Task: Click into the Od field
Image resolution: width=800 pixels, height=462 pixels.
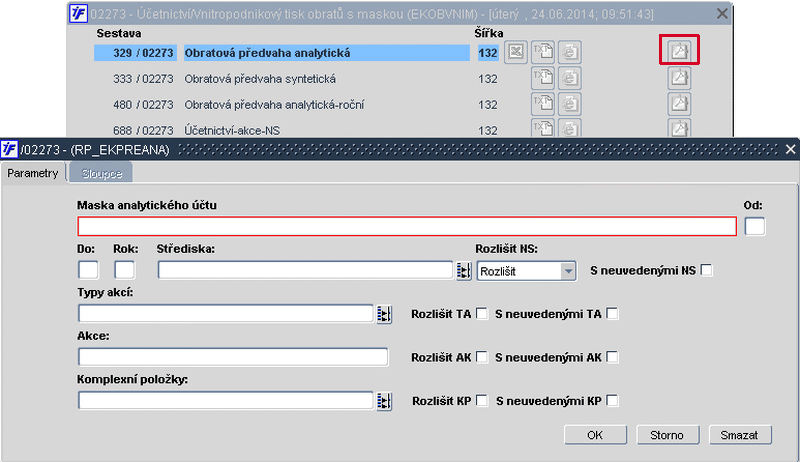Action: [755, 226]
